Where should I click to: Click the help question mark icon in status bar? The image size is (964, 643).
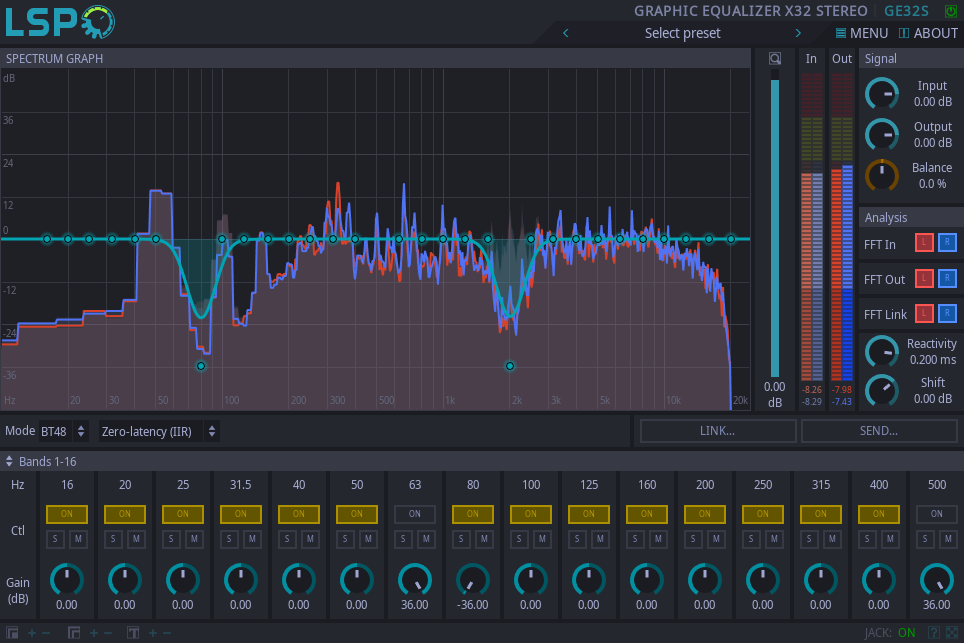click(x=933, y=632)
